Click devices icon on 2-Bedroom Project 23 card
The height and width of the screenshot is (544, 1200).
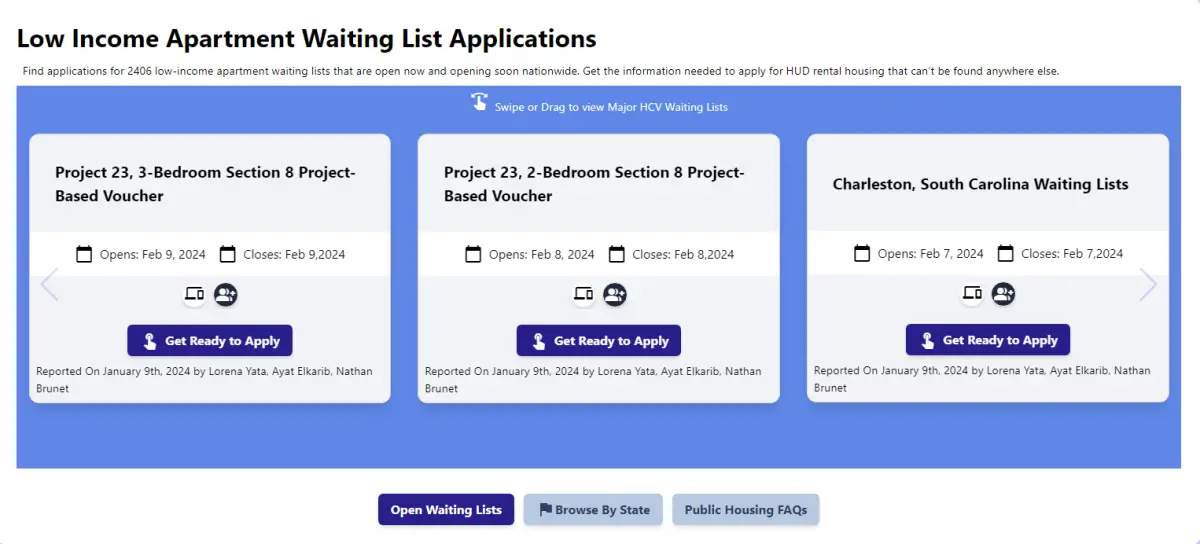pos(583,294)
